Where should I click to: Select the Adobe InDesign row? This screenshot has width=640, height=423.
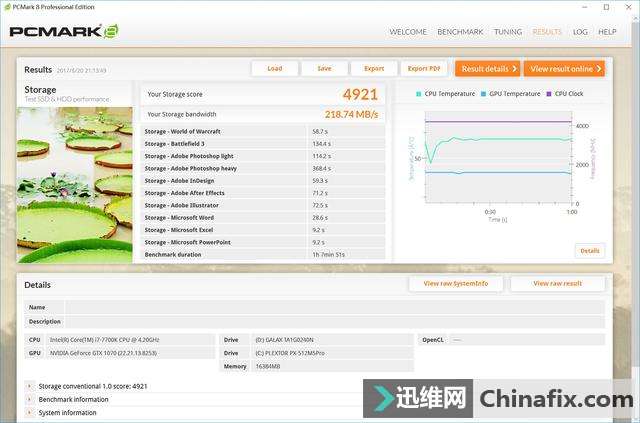click(x=263, y=180)
